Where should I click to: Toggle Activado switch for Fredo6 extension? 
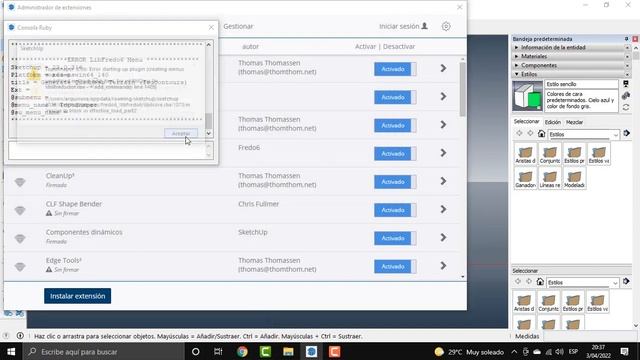click(x=395, y=153)
